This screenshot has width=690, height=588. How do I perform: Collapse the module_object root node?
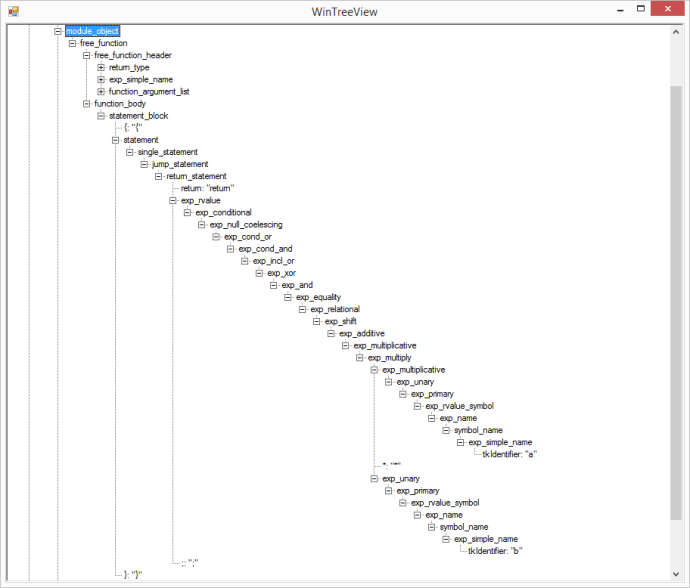tap(58, 31)
